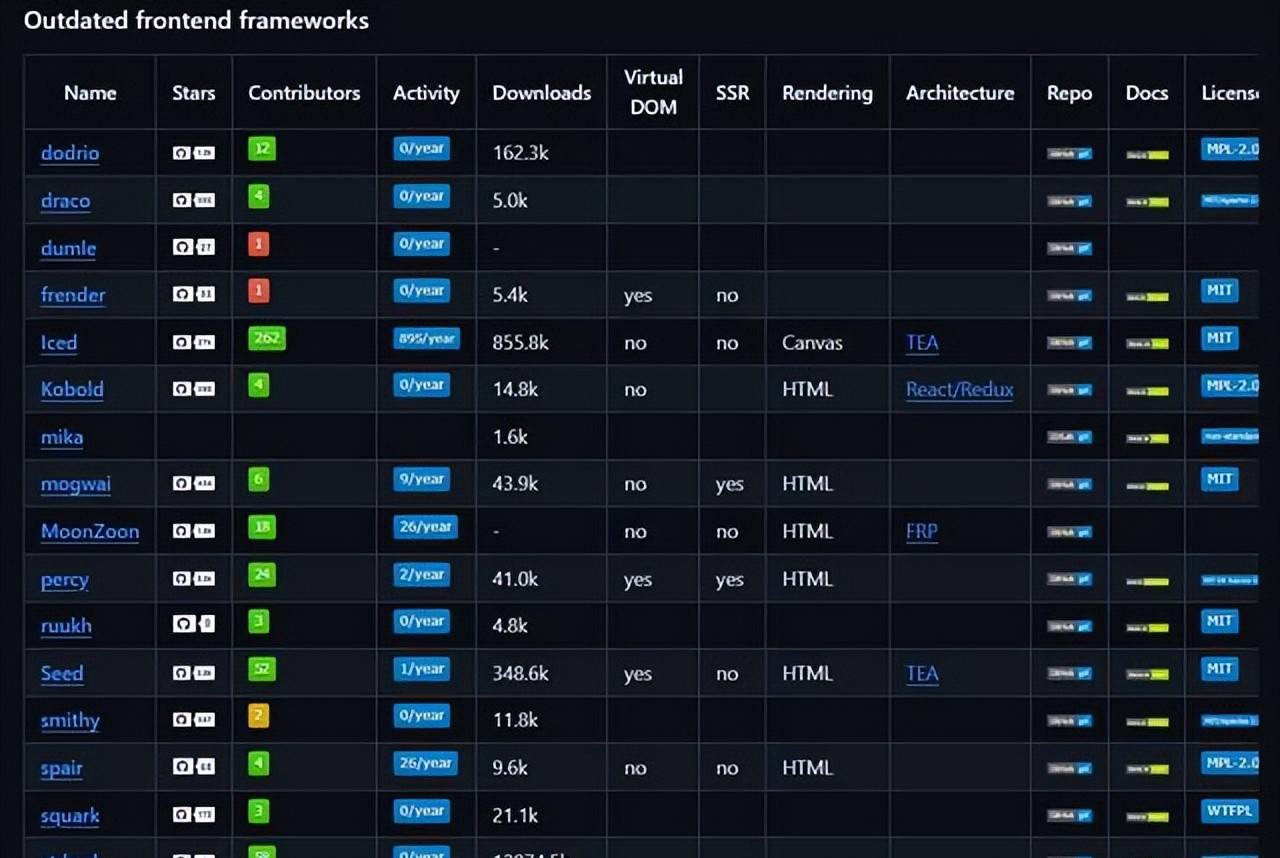Click the 9/year activity badge for mogwai

tap(422, 479)
